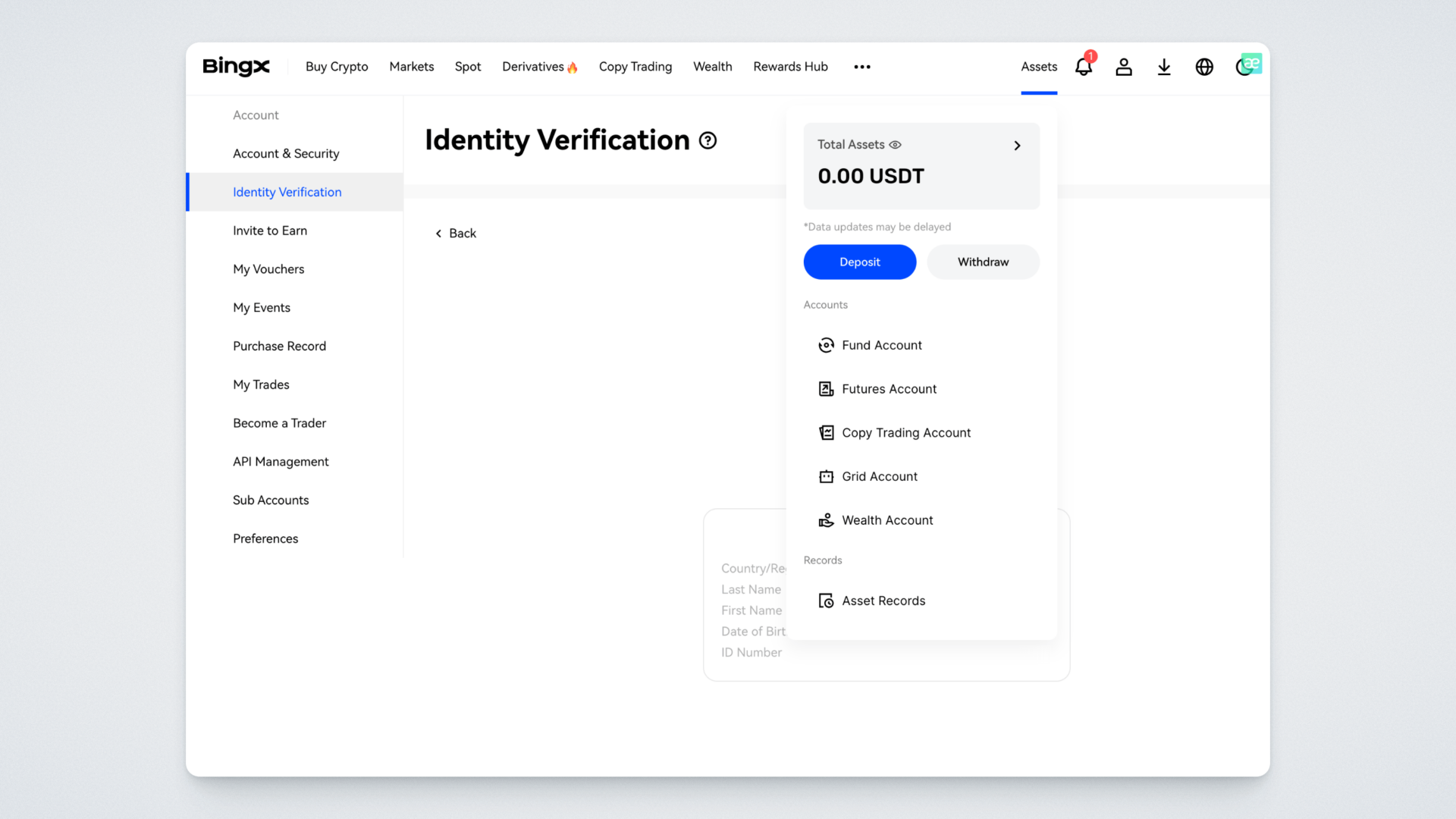1456x819 pixels.
Task: Open the three-dots more menu
Action: point(862,67)
